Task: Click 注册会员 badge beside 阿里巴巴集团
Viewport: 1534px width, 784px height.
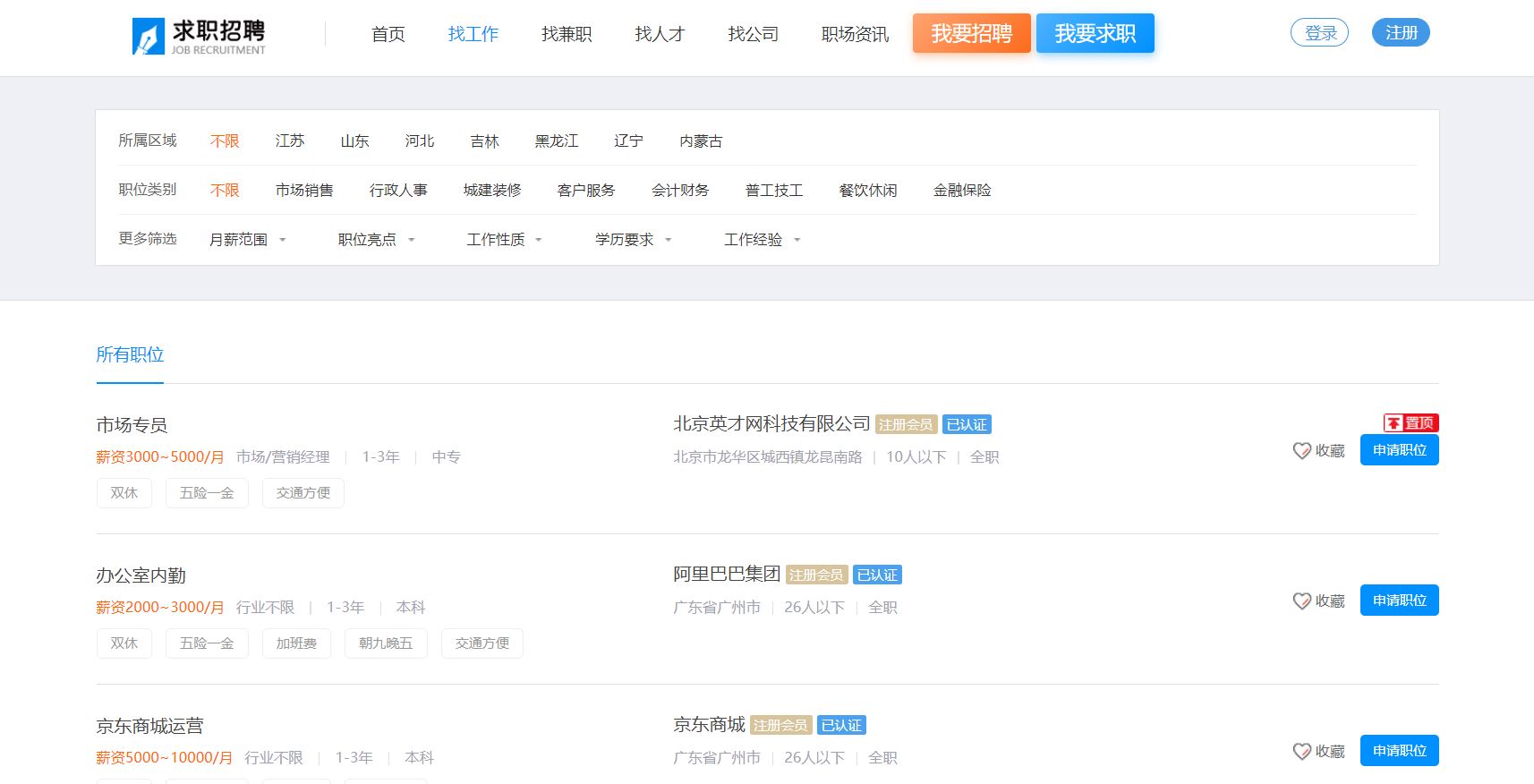Action: pyautogui.click(x=816, y=575)
